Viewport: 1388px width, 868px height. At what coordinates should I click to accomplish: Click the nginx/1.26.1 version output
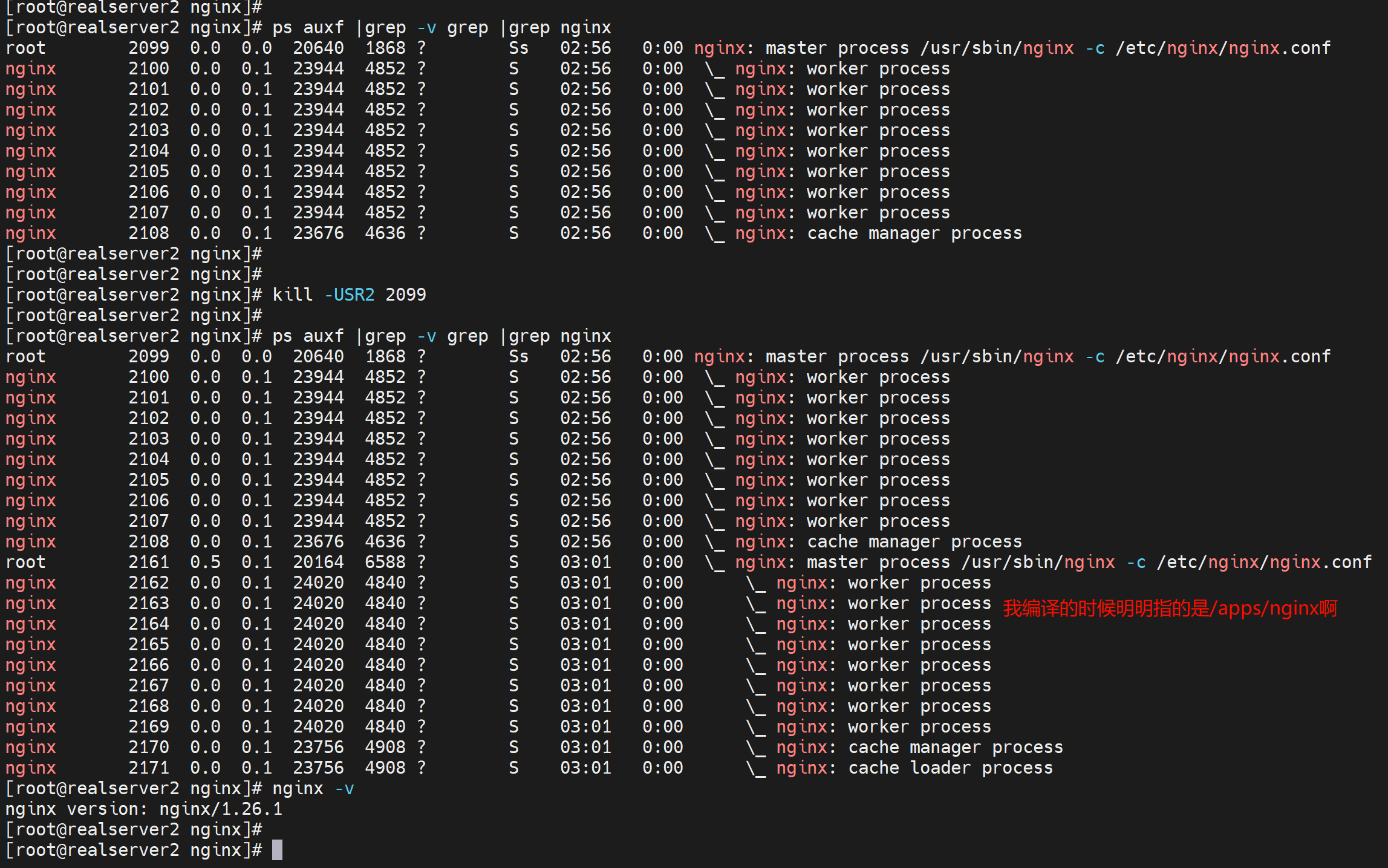pyautogui.click(x=221, y=809)
